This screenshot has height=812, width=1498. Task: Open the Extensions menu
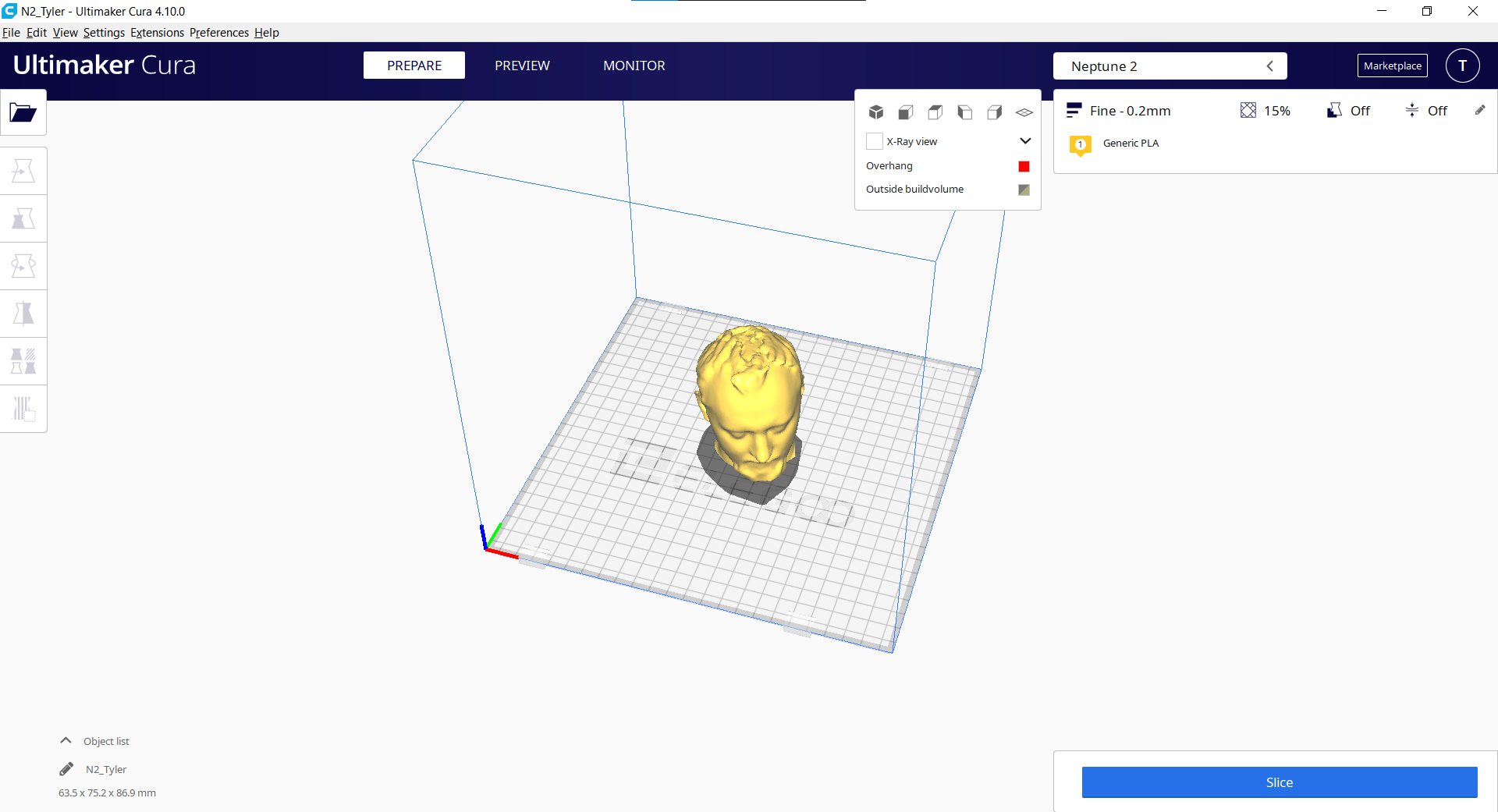tap(157, 33)
